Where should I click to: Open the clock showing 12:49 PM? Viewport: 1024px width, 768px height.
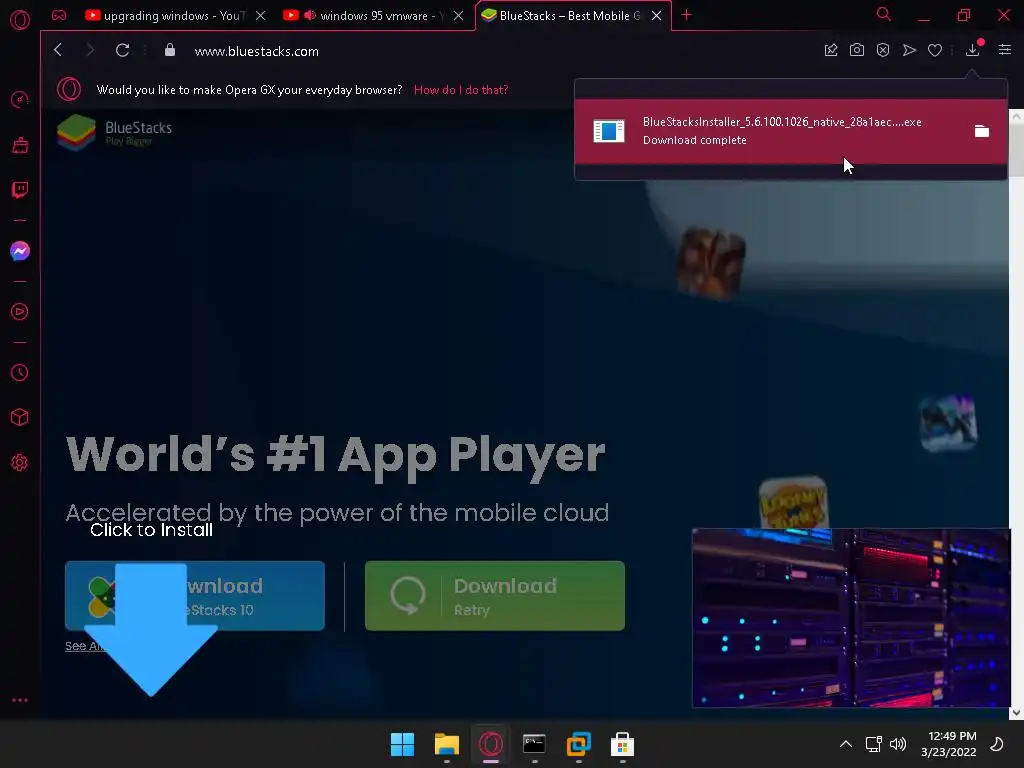[x=949, y=744]
